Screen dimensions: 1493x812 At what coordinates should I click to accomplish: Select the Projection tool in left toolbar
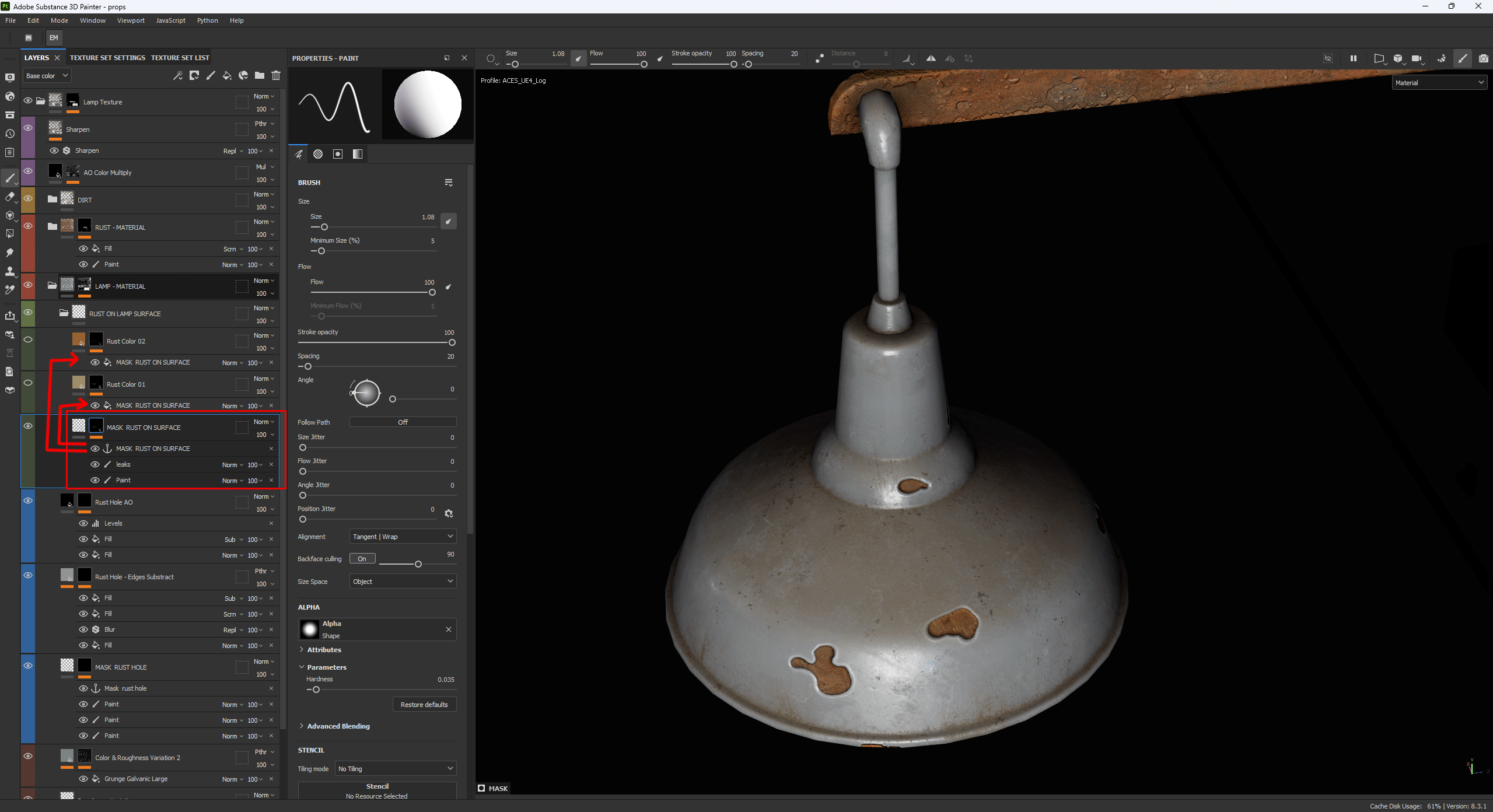[9, 215]
